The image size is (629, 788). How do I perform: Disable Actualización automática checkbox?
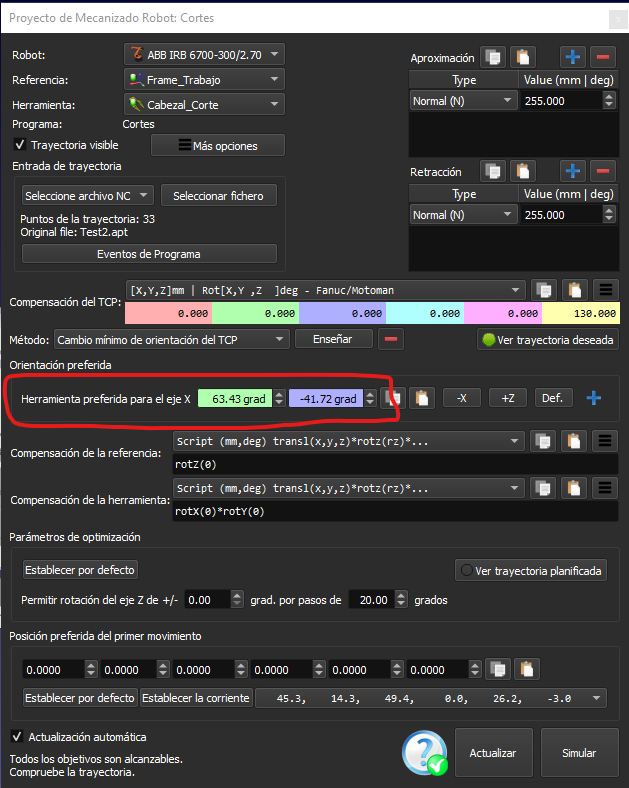(17, 737)
